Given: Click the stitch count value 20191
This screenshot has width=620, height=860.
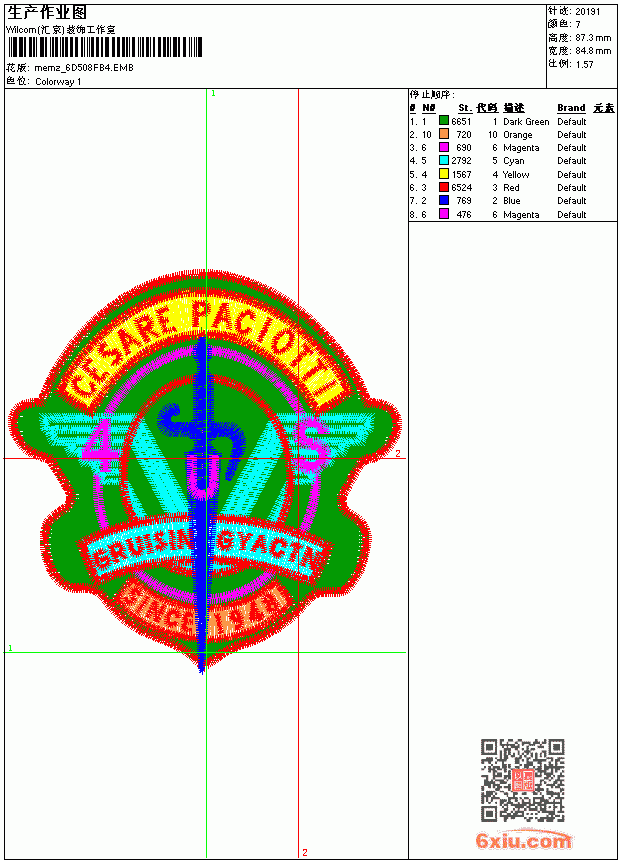Looking at the screenshot, I should [588, 12].
